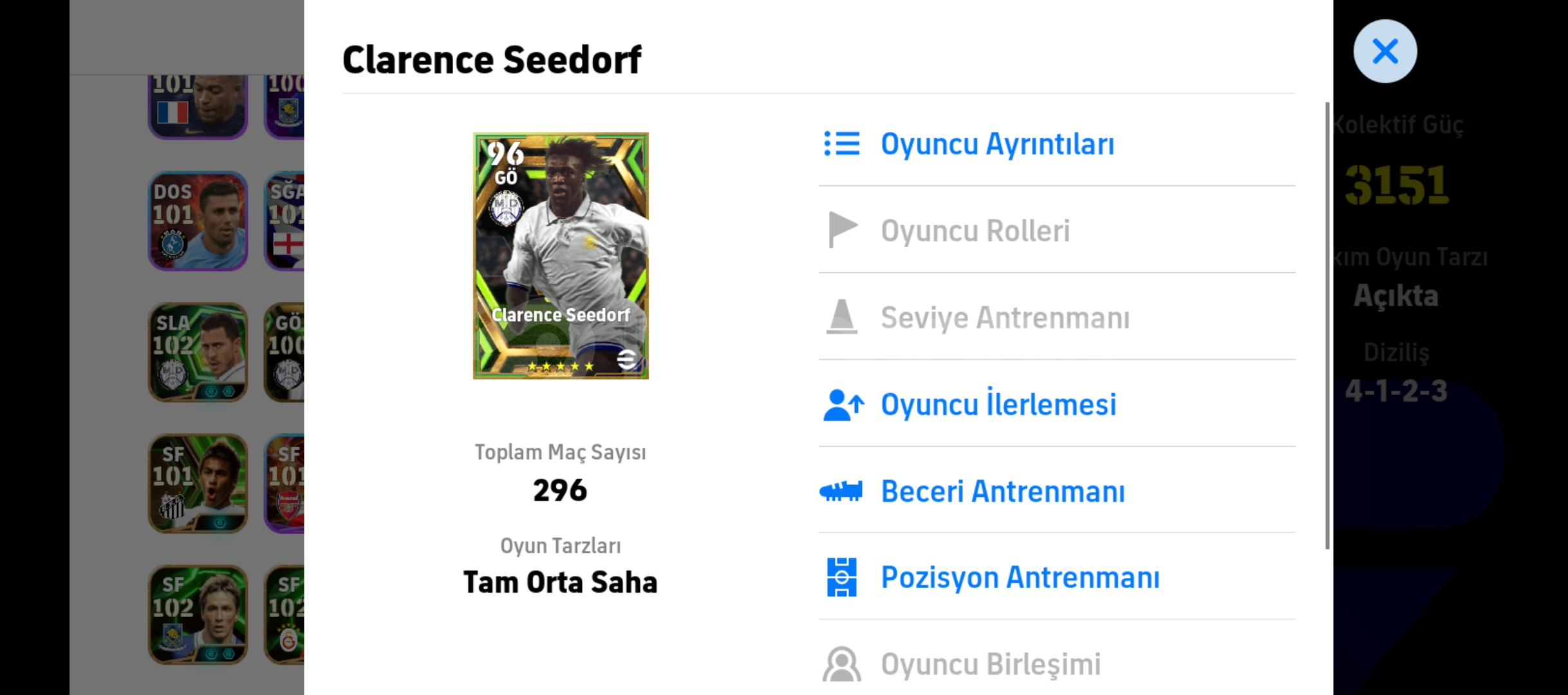1568x695 pixels.
Task: Close the Clarence Seedorf panel with X
Action: 1385,51
